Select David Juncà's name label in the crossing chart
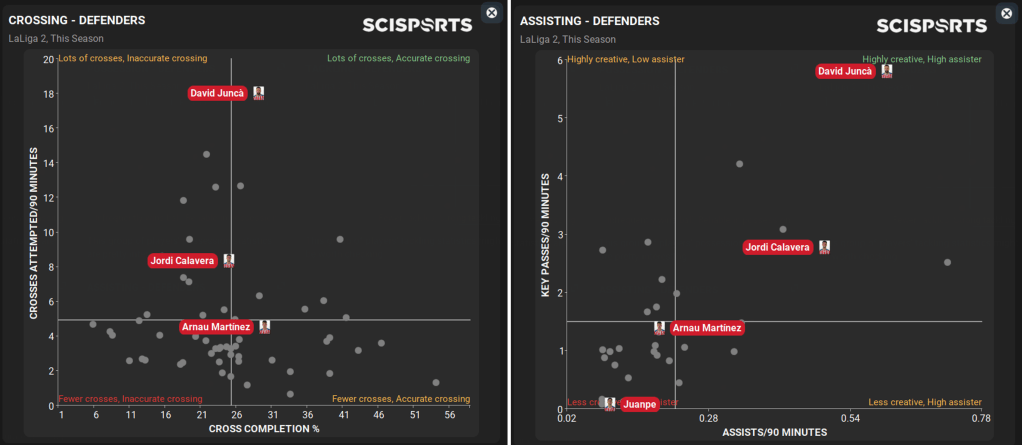The image size is (1022, 445). [217, 93]
